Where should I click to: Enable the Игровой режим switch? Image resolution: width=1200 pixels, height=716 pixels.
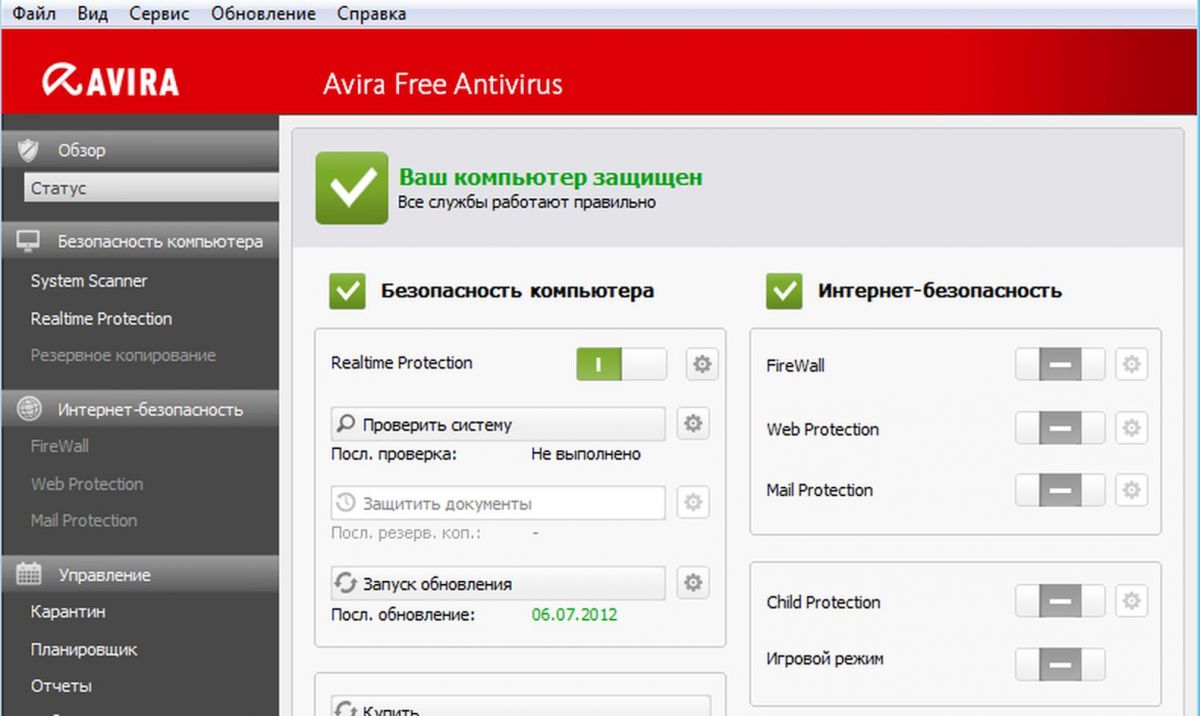(1060, 664)
